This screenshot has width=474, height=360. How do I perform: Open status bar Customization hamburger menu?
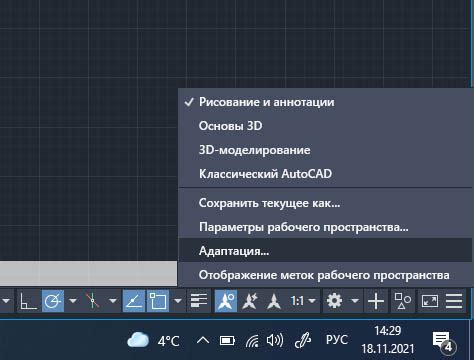[x=454, y=301]
